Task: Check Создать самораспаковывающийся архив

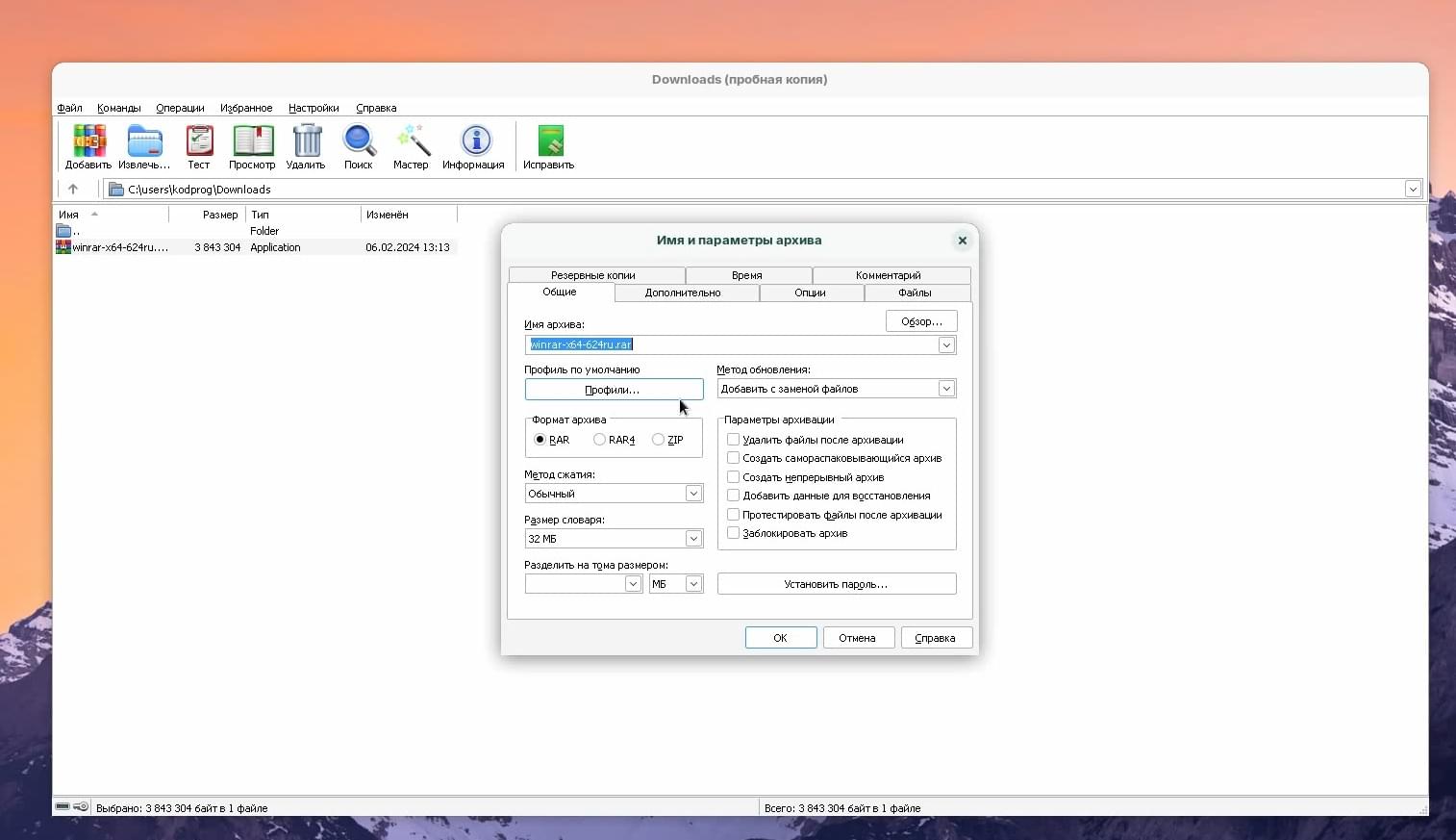Action: (733, 458)
